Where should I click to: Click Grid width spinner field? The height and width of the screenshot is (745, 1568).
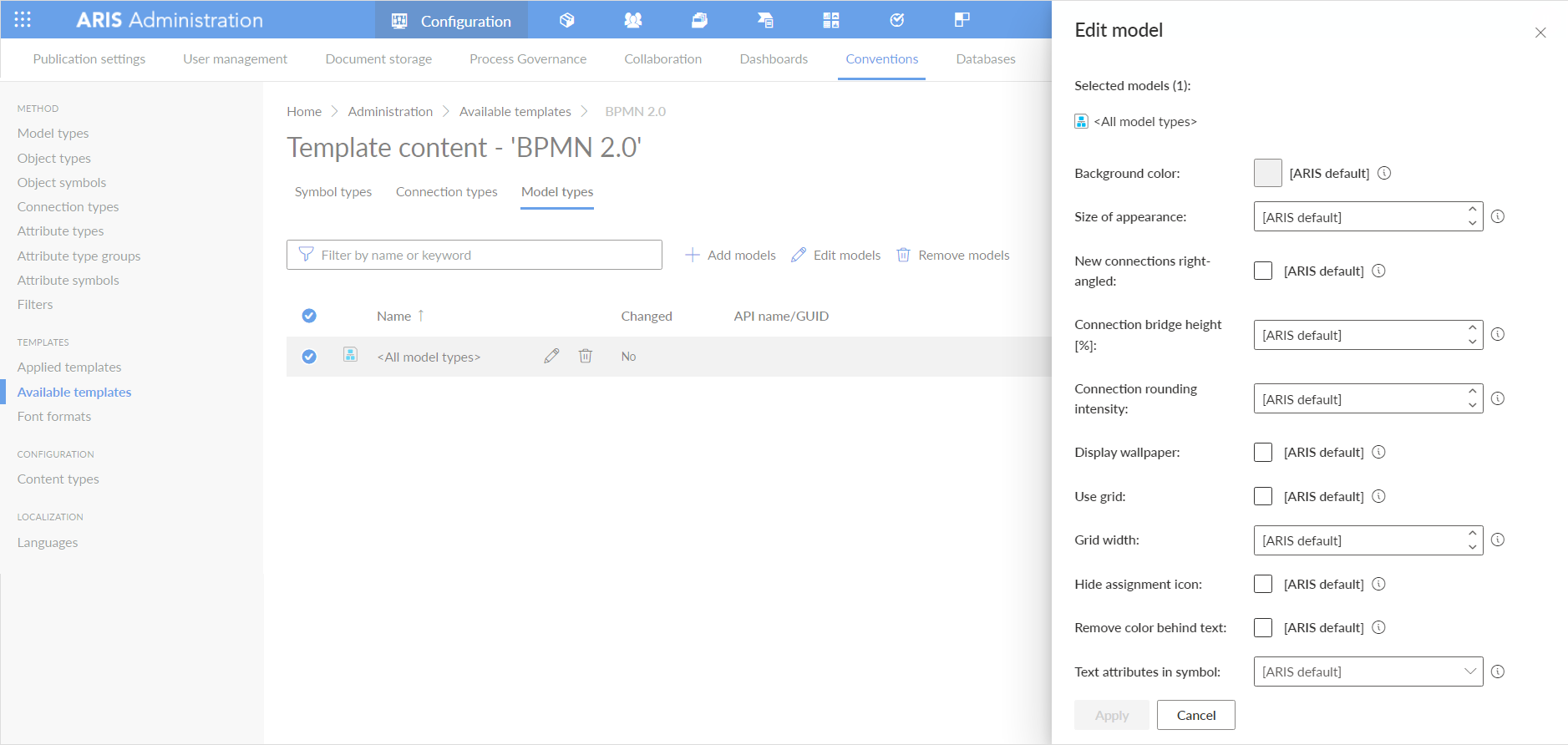(x=1368, y=540)
